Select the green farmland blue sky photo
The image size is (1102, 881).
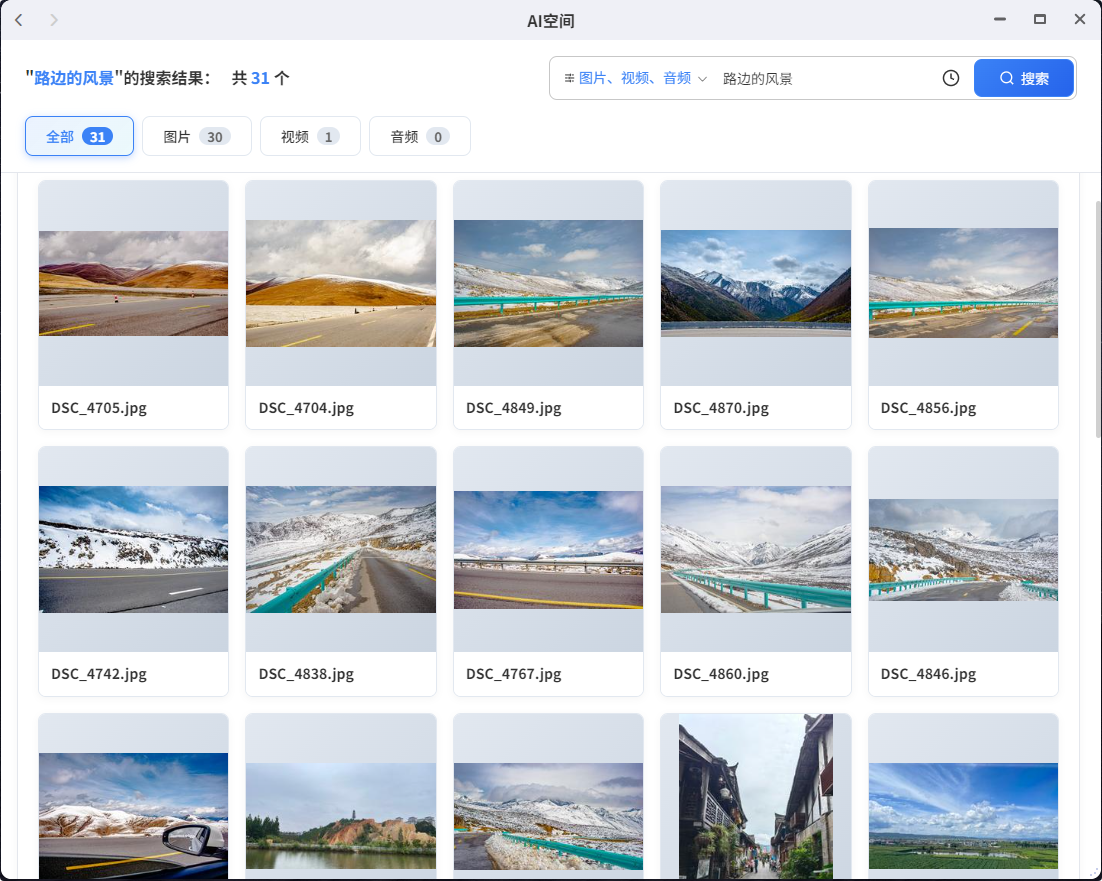point(963,816)
